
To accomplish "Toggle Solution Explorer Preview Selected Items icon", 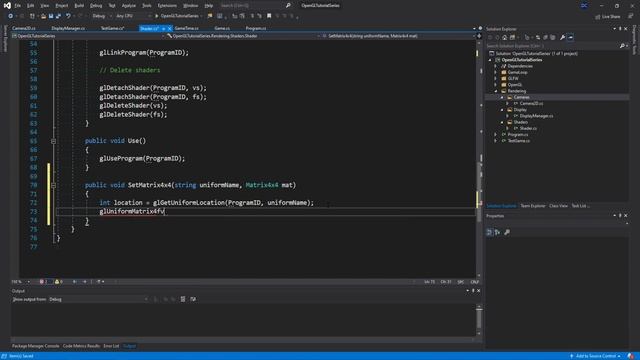I will [x=571, y=38].
